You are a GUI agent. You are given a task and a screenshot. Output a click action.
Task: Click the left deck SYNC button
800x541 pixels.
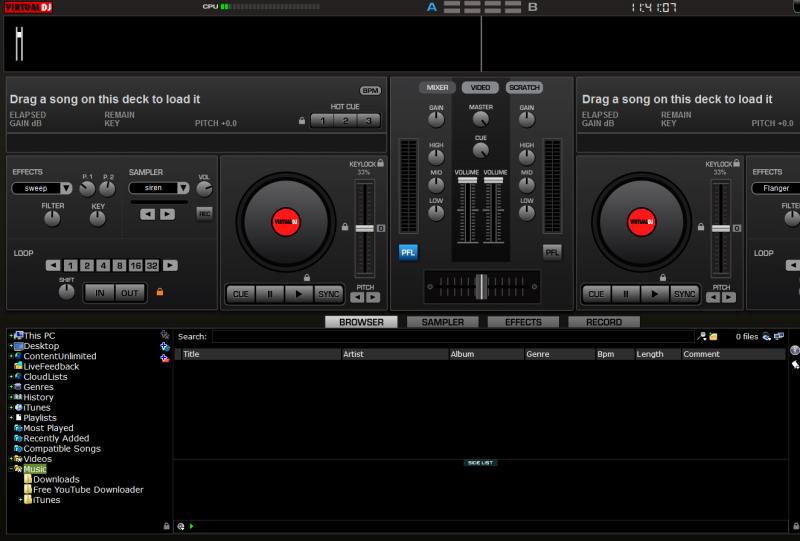328,294
